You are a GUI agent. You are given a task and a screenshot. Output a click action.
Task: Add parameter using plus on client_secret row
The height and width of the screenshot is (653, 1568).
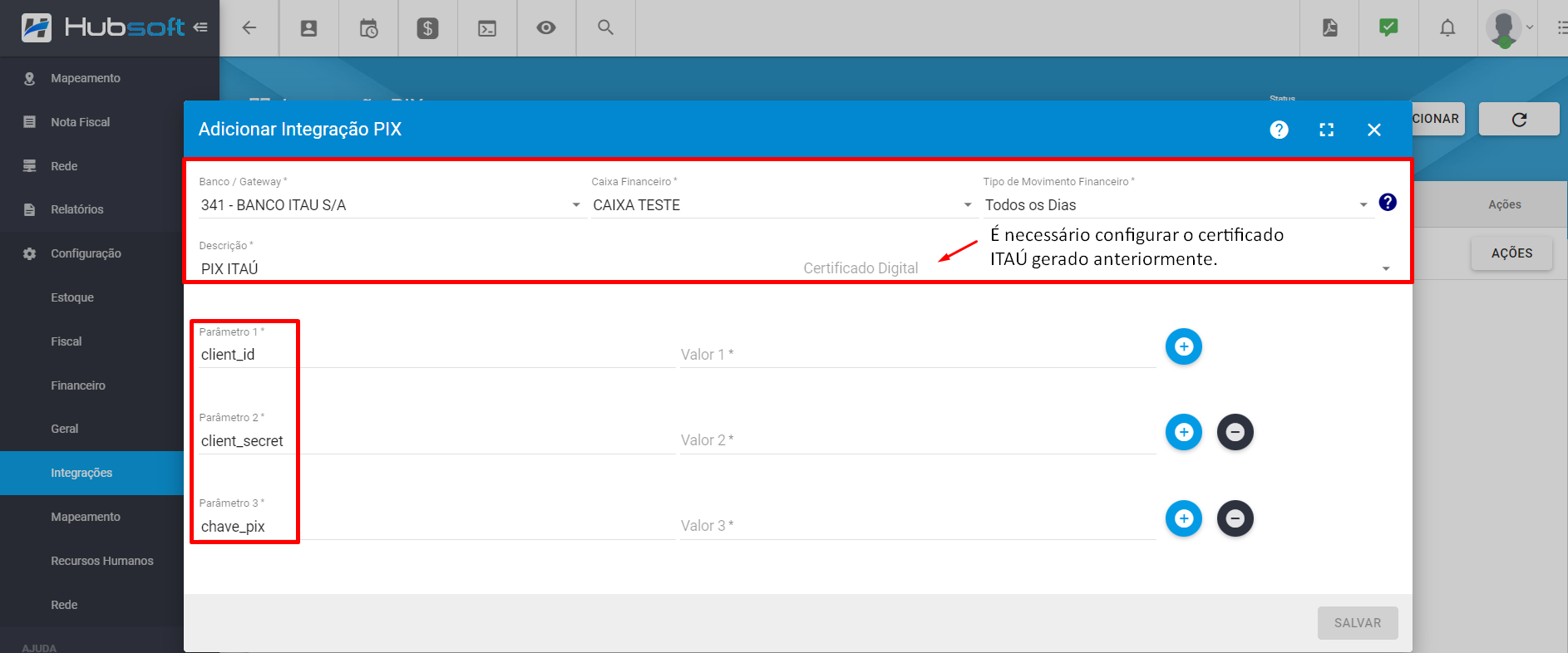(x=1184, y=432)
